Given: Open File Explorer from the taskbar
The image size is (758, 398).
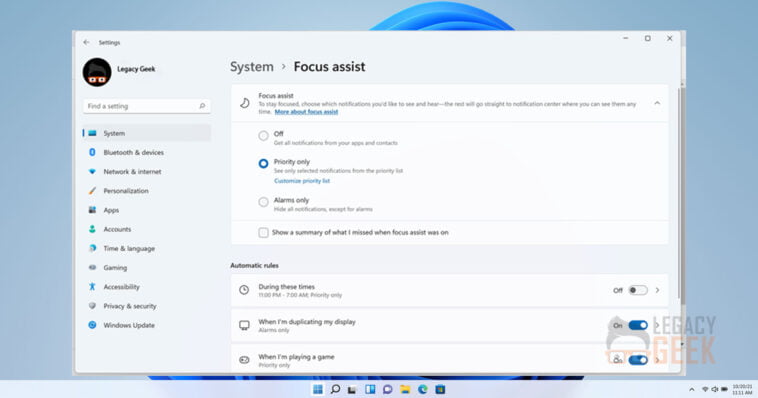Looking at the screenshot, I should [x=405, y=389].
